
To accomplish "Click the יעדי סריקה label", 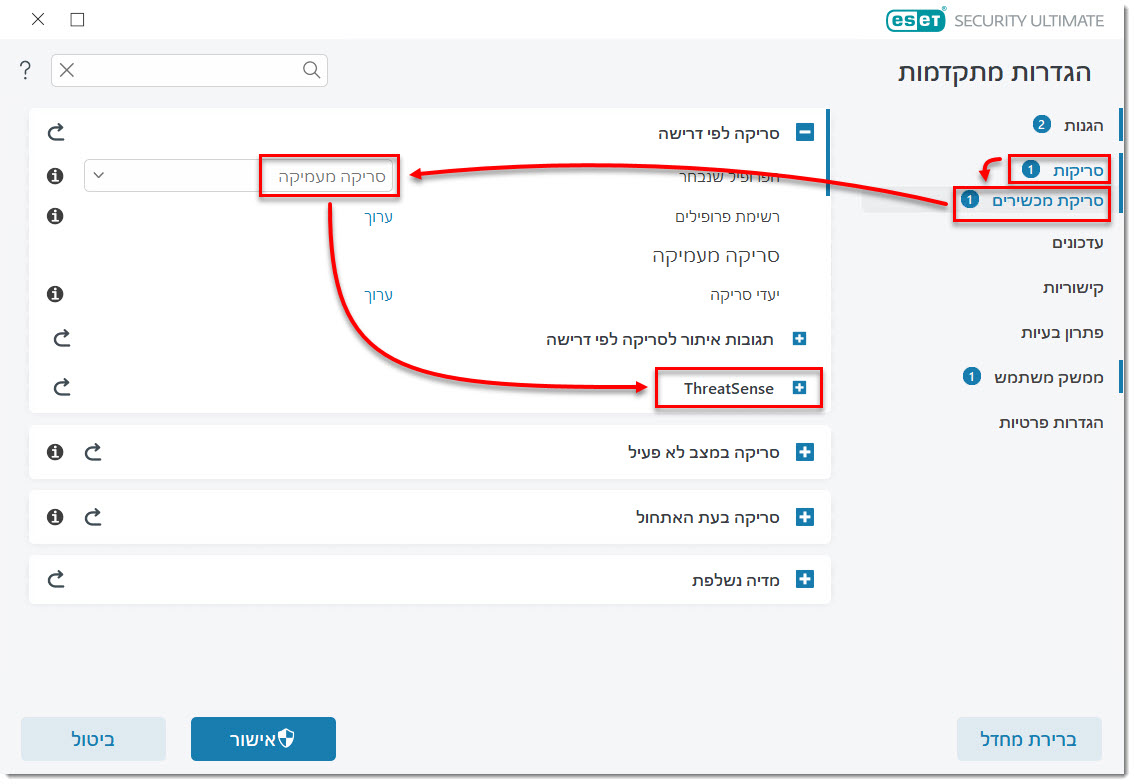I will [745, 294].
